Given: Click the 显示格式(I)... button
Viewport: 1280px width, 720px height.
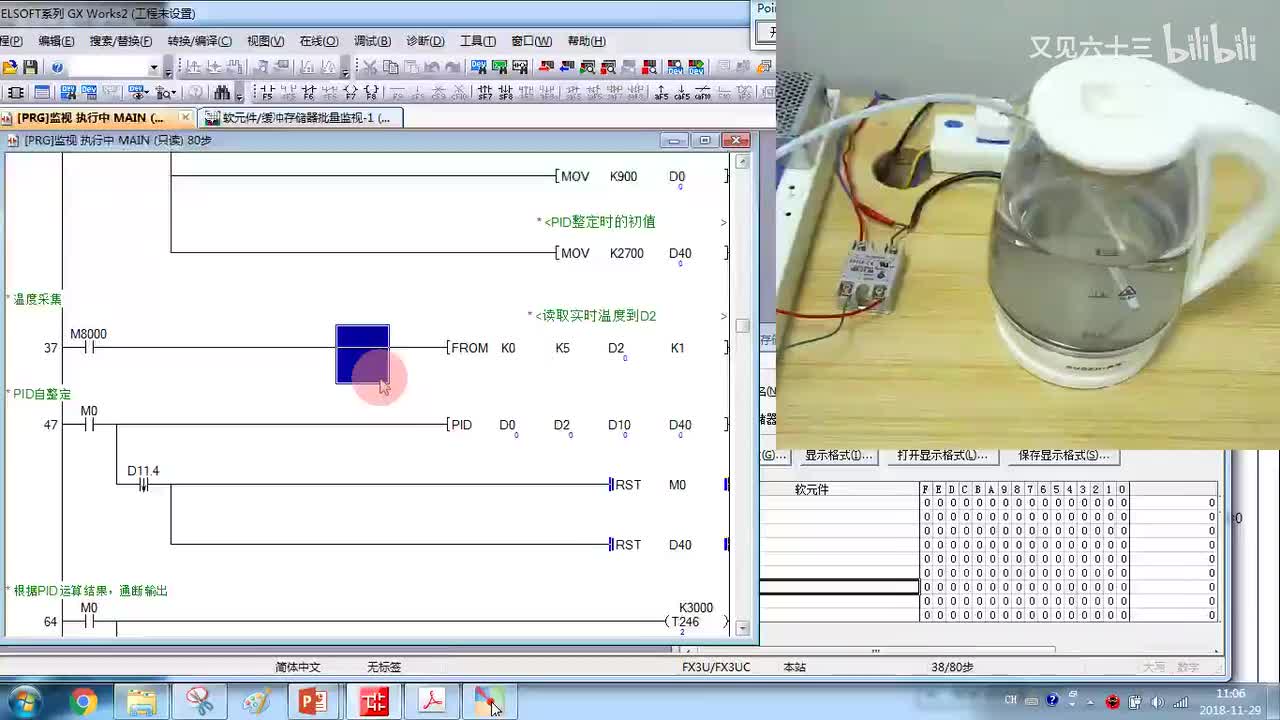Looking at the screenshot, I should click(839, 456).
